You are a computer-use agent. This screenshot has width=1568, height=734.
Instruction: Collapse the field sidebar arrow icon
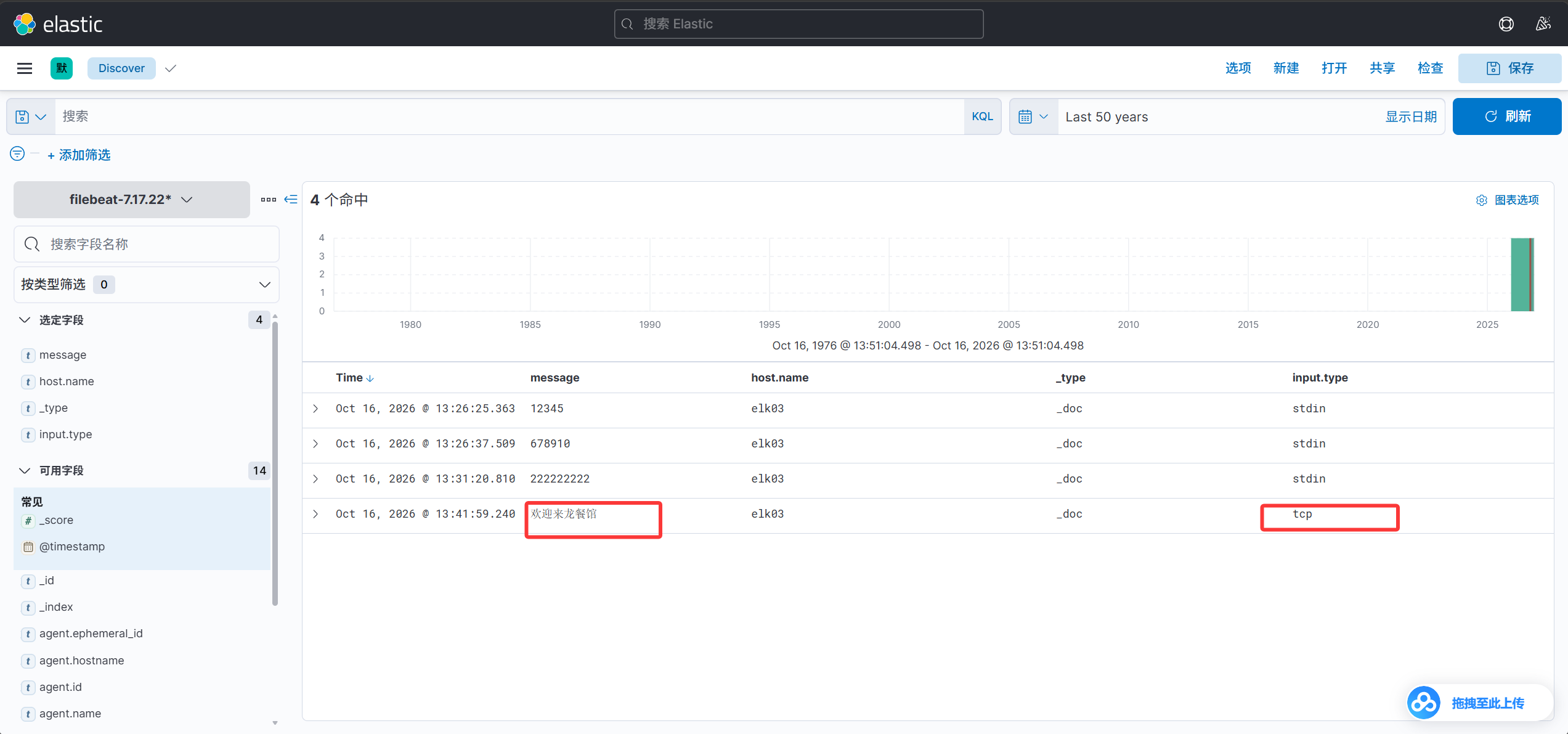(x=291, y=199)
